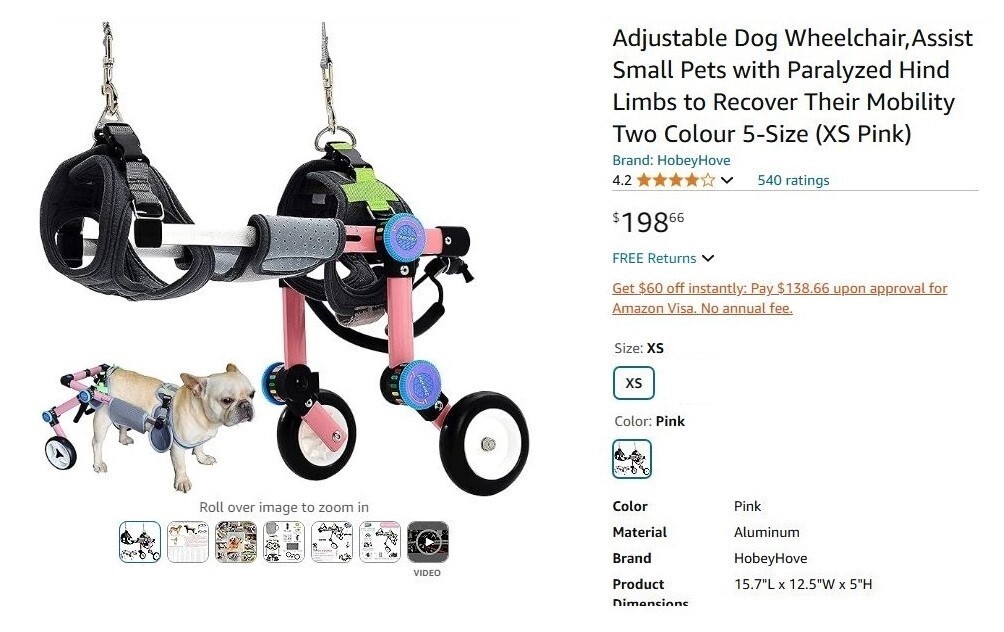
Task: Open the 540 ratings link
Action: pyautogui.click(x=793, y=181)
